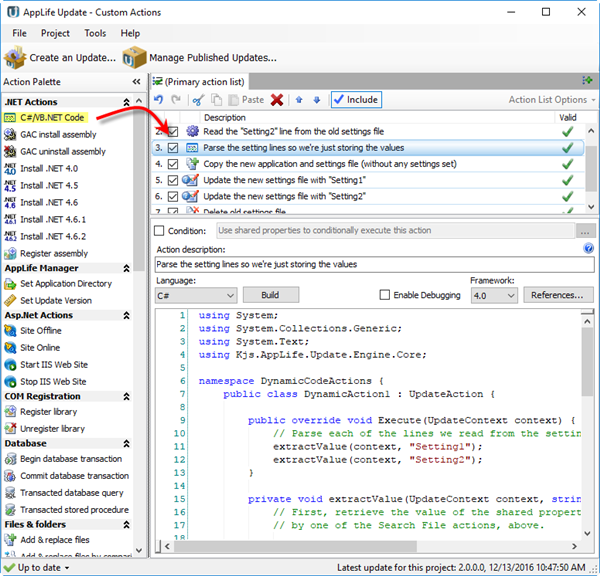Click the condition ellipsis browse button
The image size is (600, 576).
tap(585, 231)
